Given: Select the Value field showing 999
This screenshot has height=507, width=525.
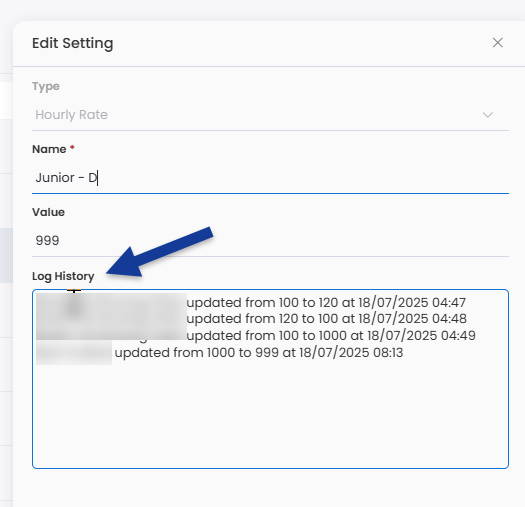Looking at the screenshot, I should click(270, 240).
